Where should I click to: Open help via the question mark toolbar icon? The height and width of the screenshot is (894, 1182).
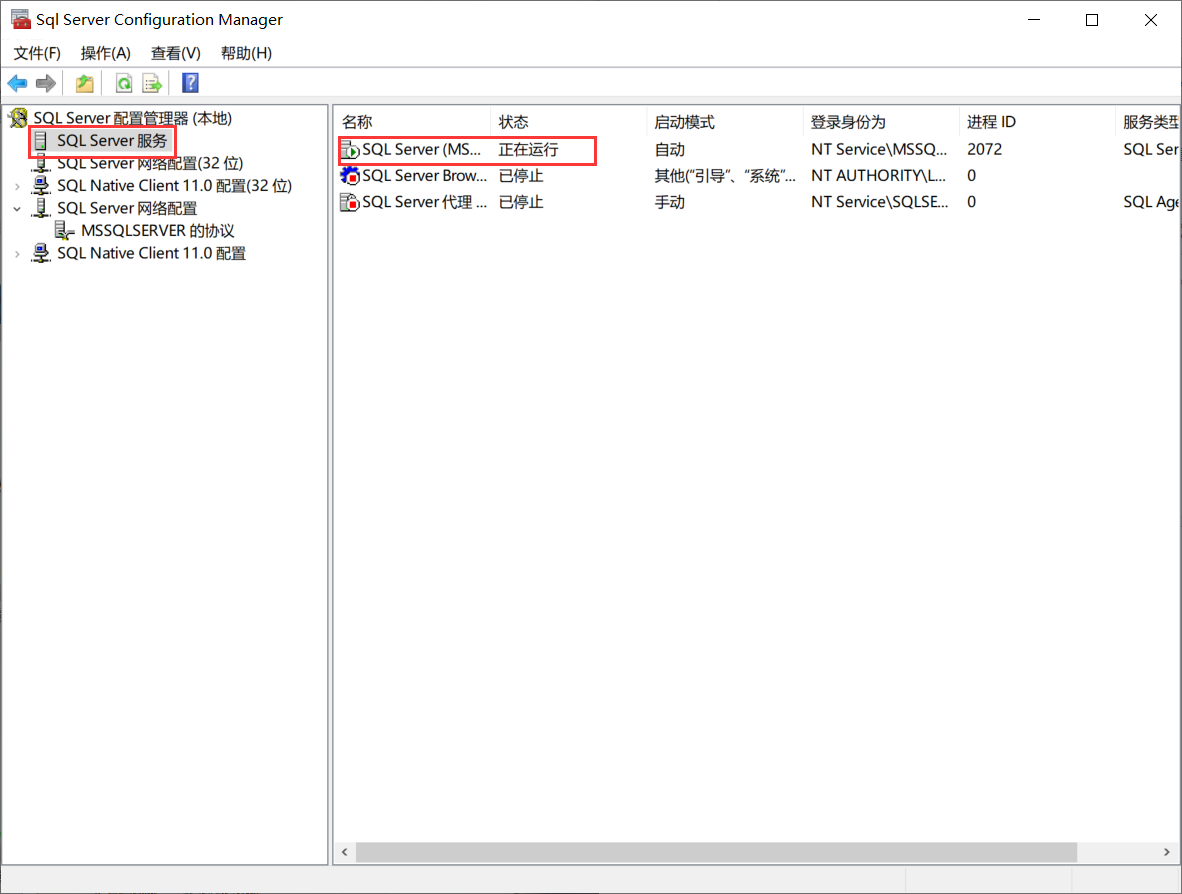coord(189,82)
